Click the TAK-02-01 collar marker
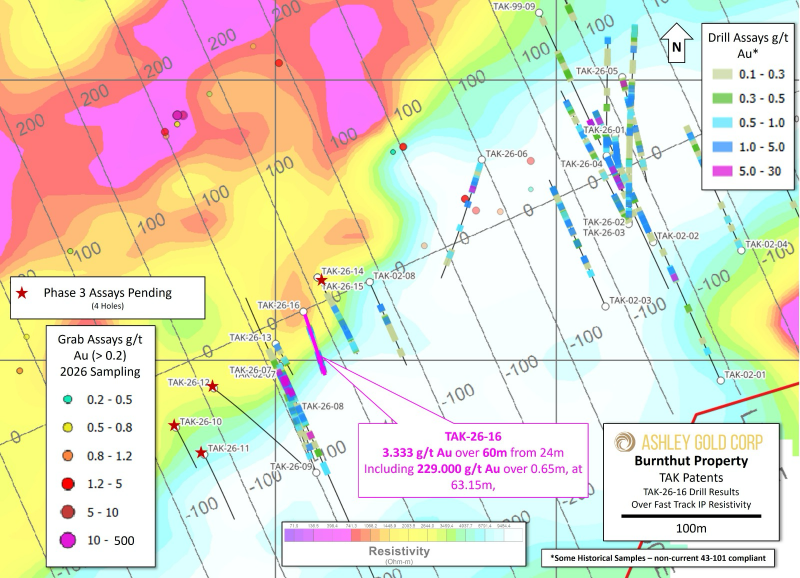 click(x=720, y=380)
